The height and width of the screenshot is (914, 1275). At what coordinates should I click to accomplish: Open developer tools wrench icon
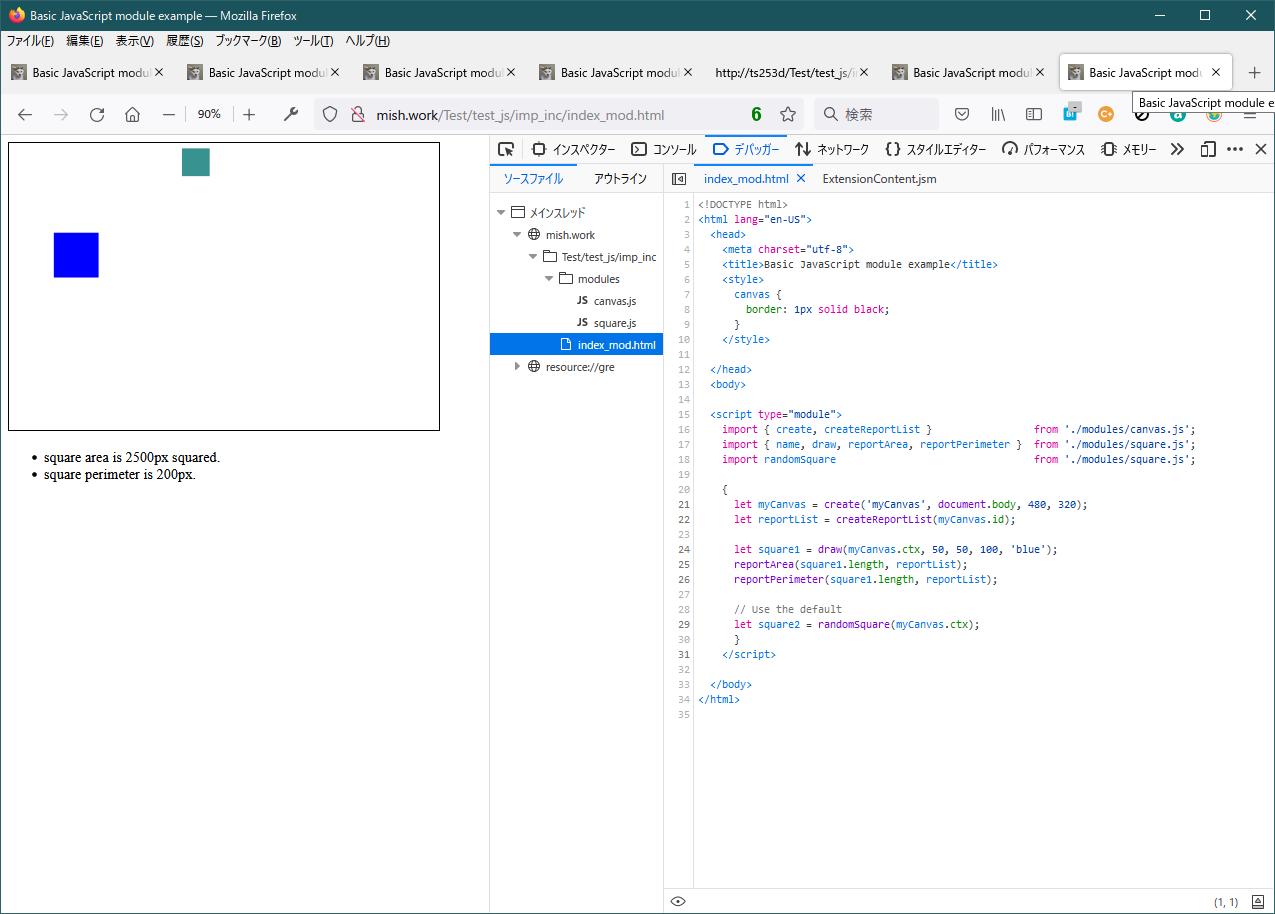tap(291, 114)
